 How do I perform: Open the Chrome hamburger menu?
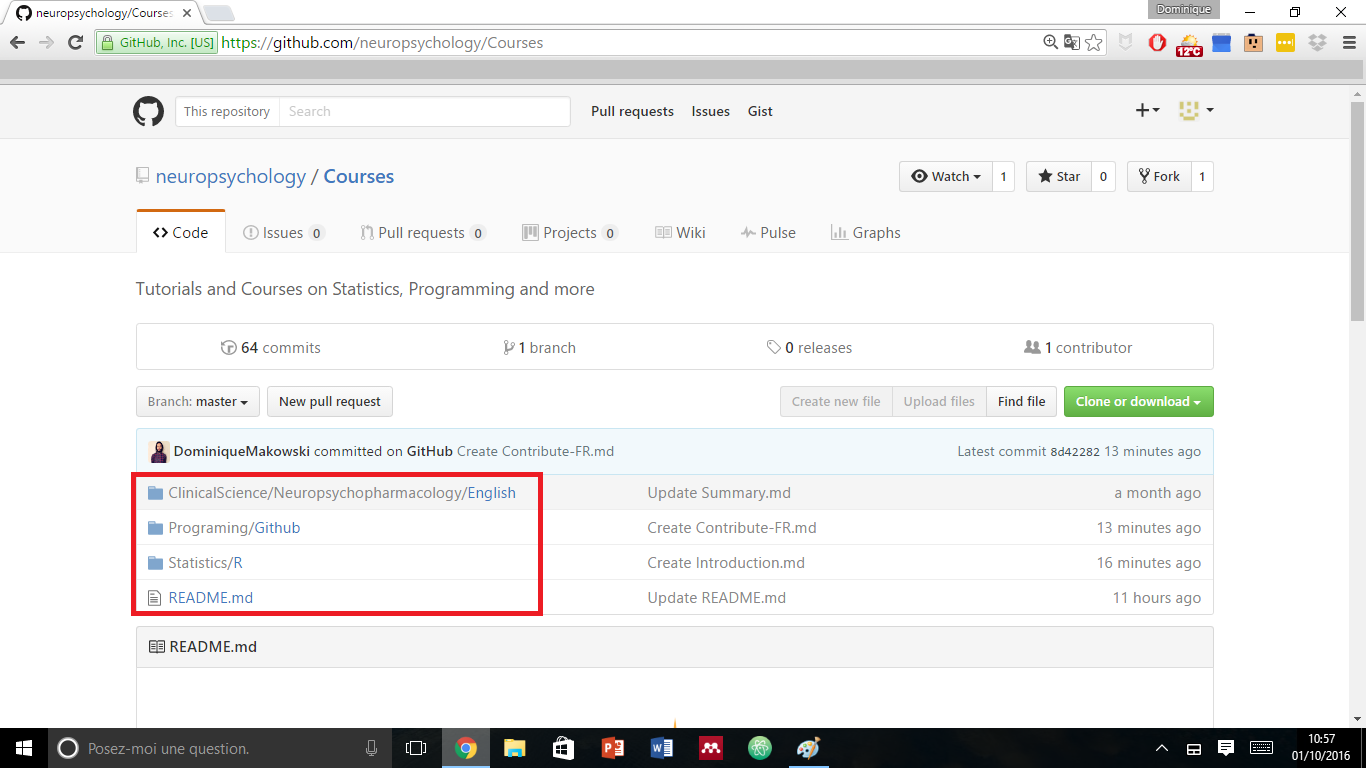(x=1347, y=43)
